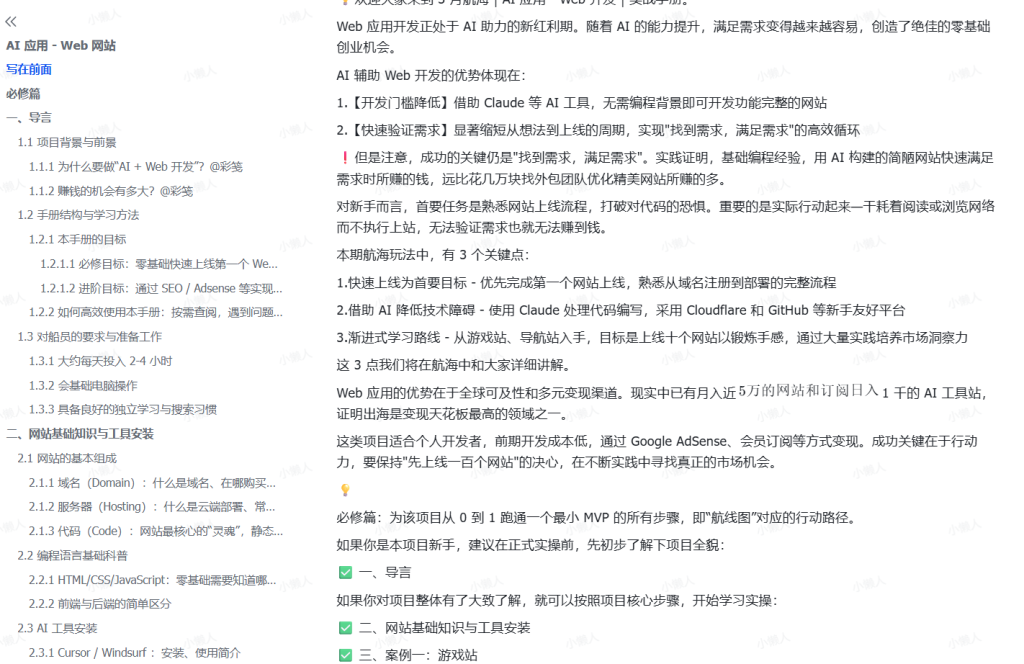Open 2.3.1 Cursor / Windsurf entry
This screenshot has height=664, width=1024.
point(134,652)
